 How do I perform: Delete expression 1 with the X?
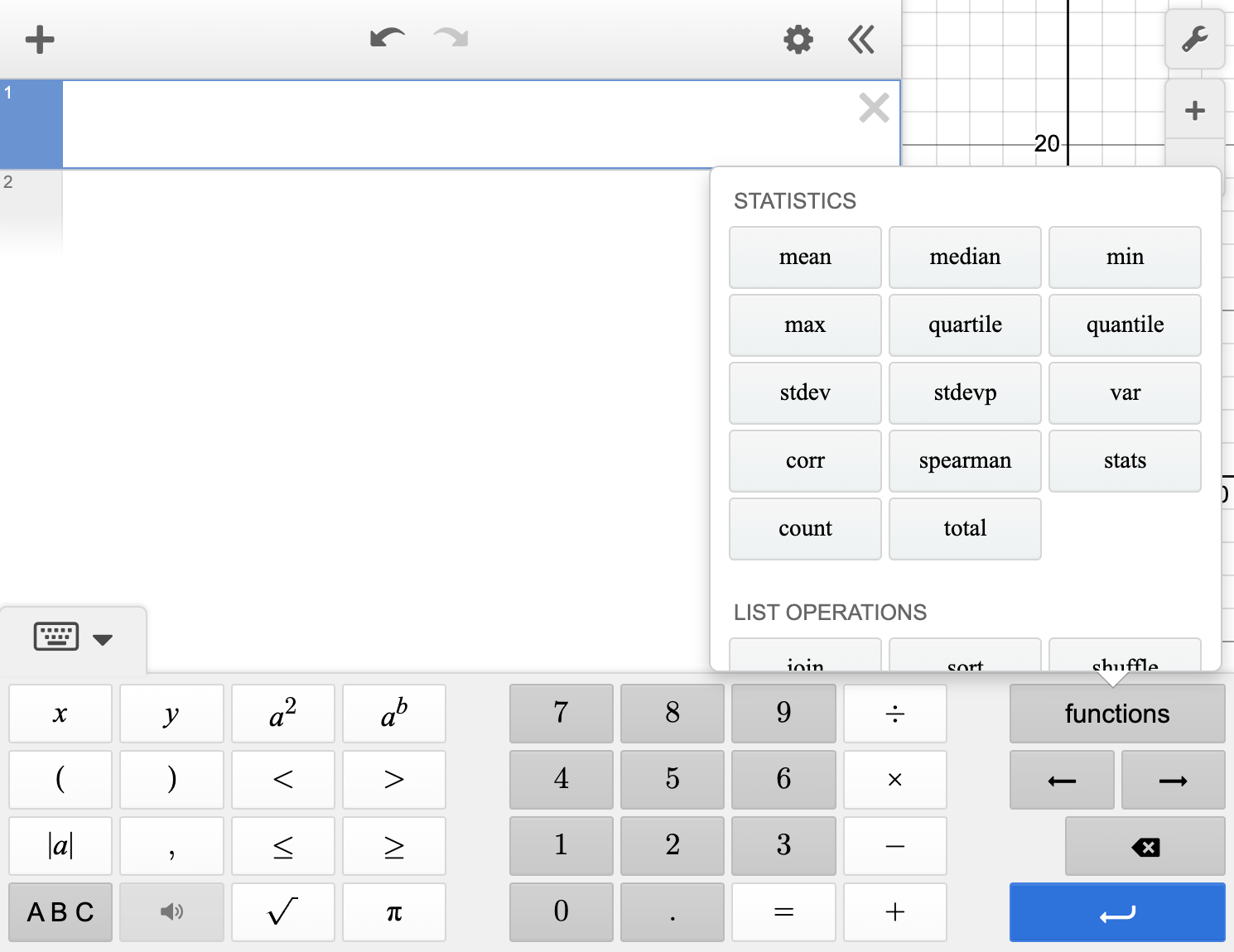(x=874, y=108)
